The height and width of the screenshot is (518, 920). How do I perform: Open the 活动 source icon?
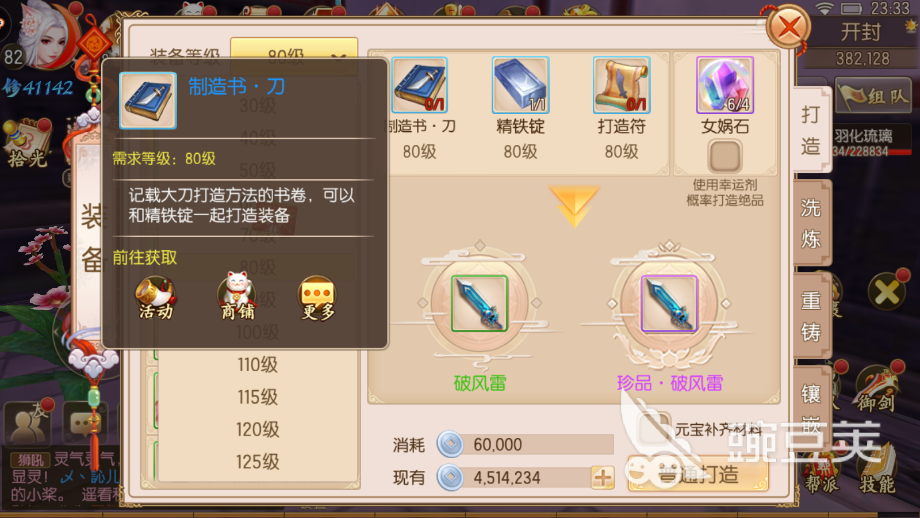pyautogui.click(x=155, y=298)
